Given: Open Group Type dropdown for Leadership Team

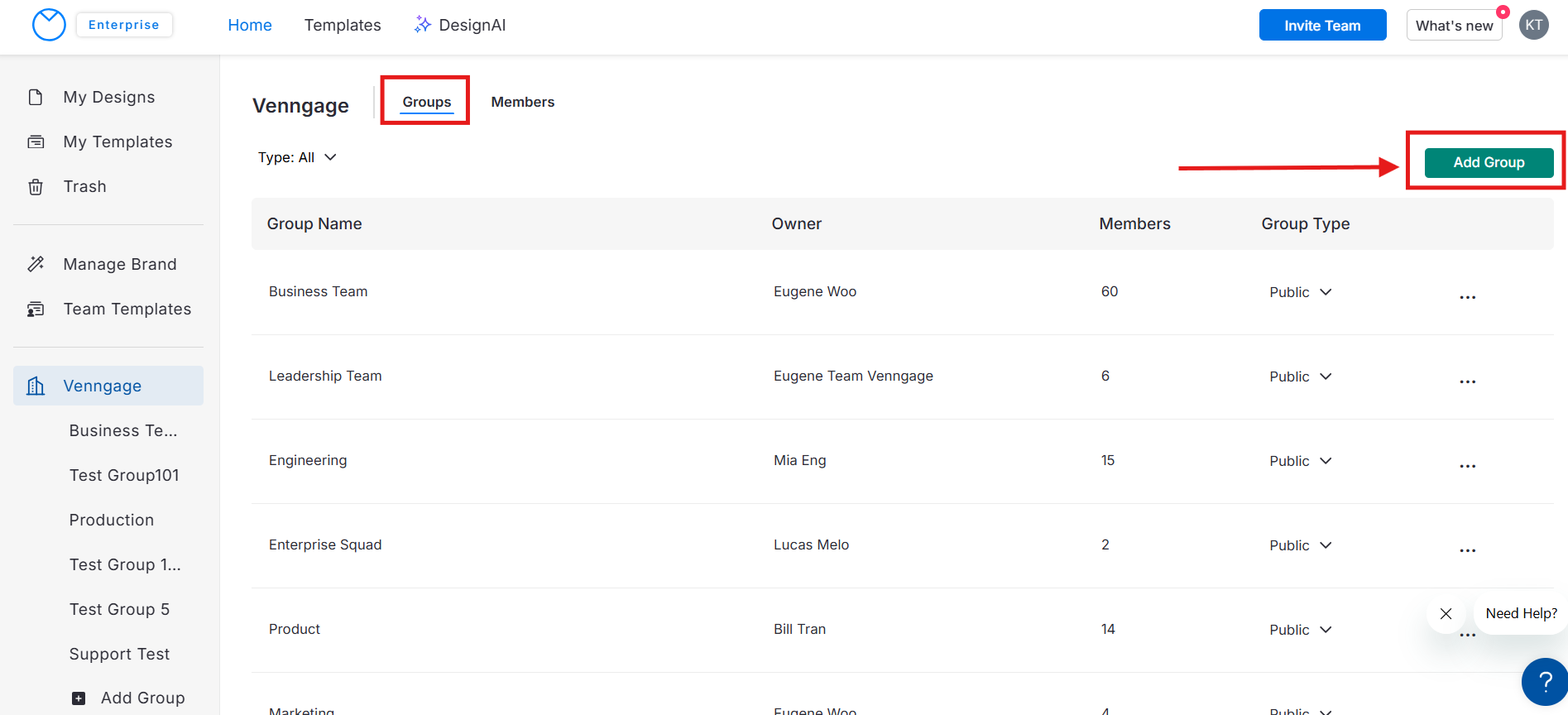Looking at the screenshot, I should 1301,377.
